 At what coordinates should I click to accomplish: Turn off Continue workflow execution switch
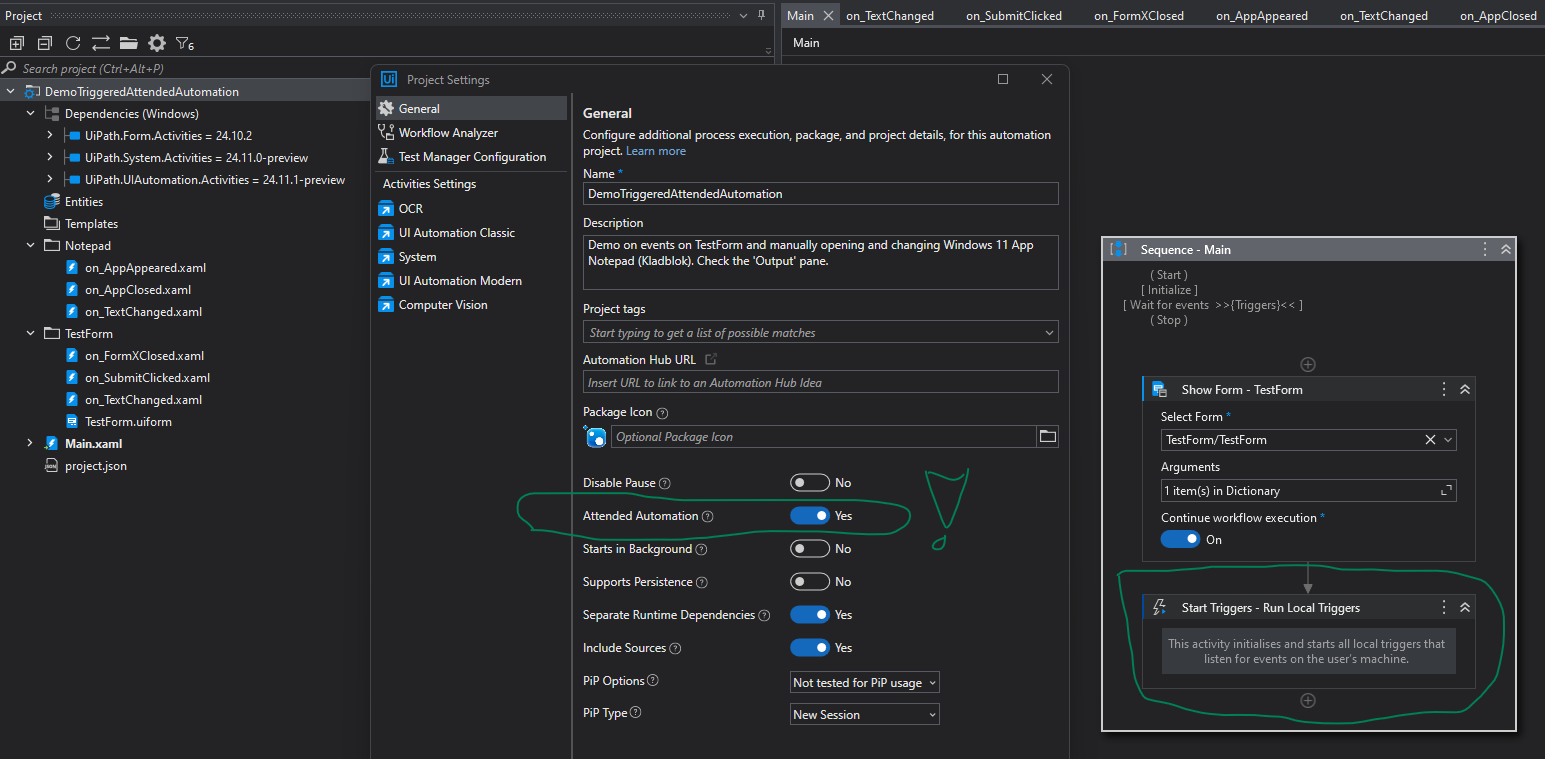point(1180,539)
